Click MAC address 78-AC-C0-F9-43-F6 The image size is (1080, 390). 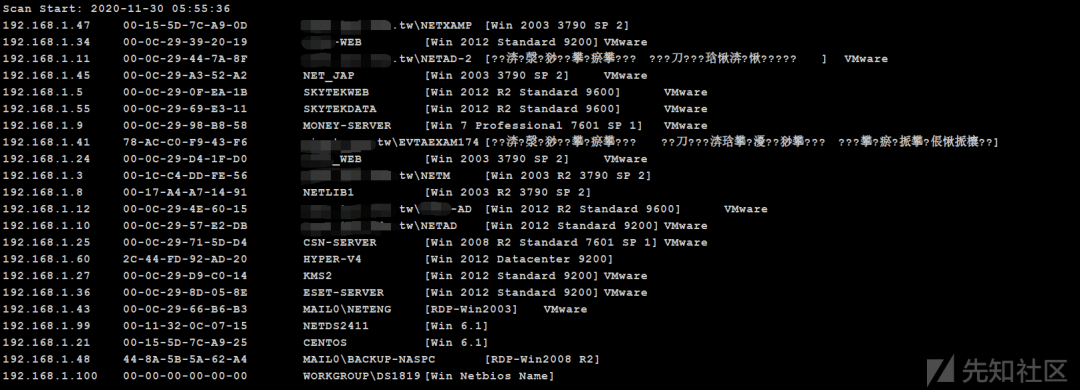(x=185, y=142)
